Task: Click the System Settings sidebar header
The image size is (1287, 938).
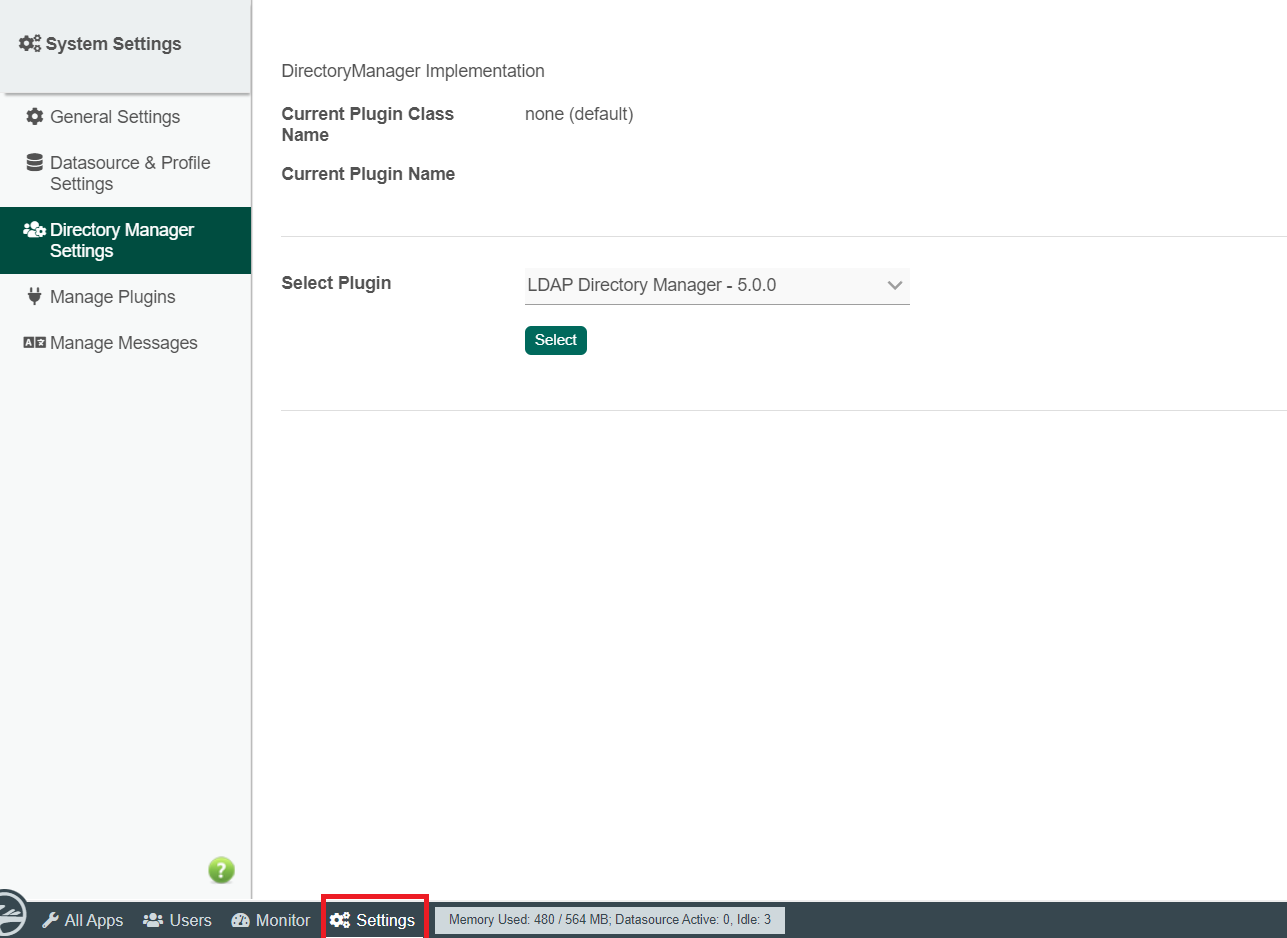Action: (113, 44)
